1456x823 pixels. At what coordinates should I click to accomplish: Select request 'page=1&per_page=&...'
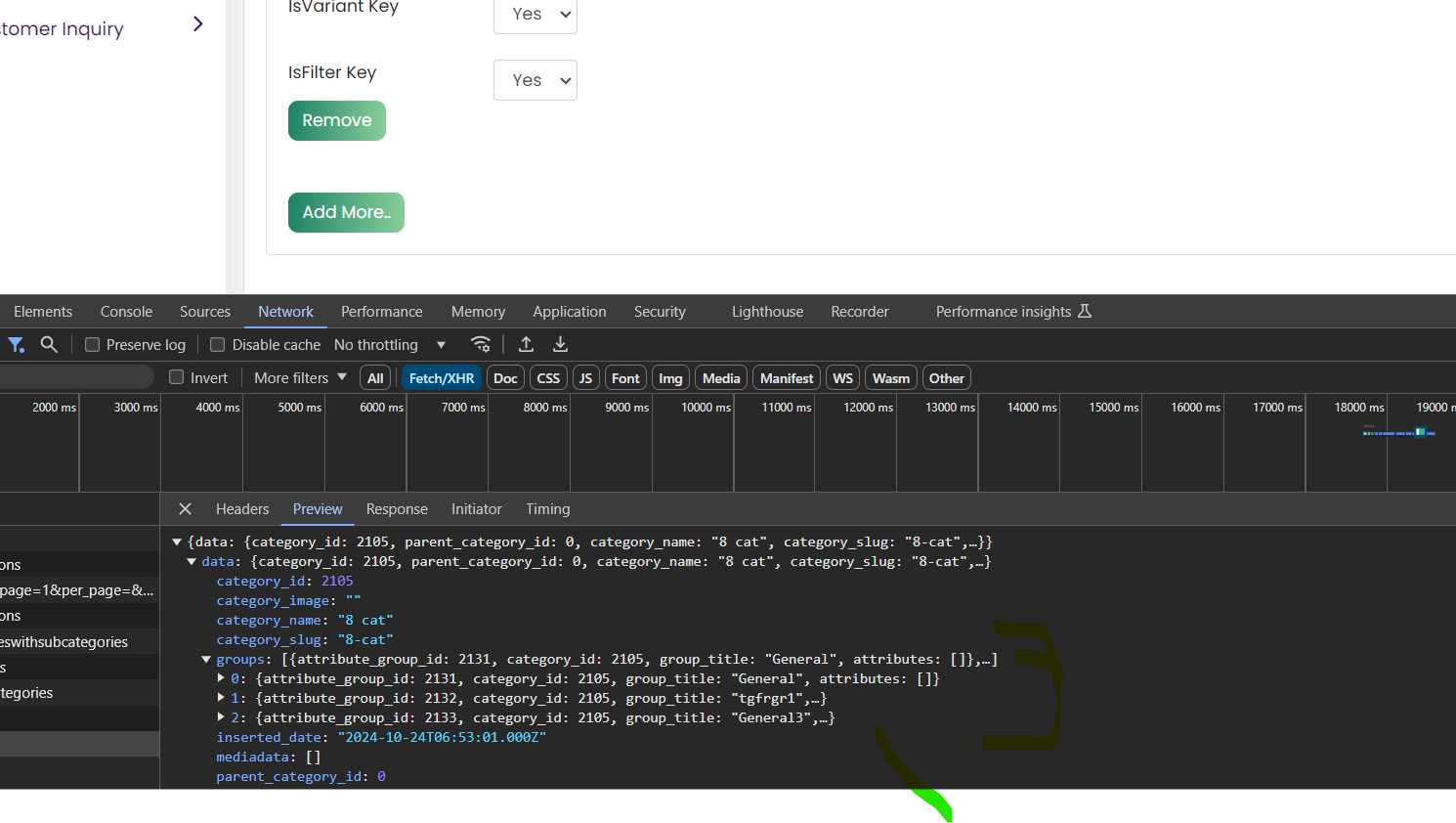79,590
